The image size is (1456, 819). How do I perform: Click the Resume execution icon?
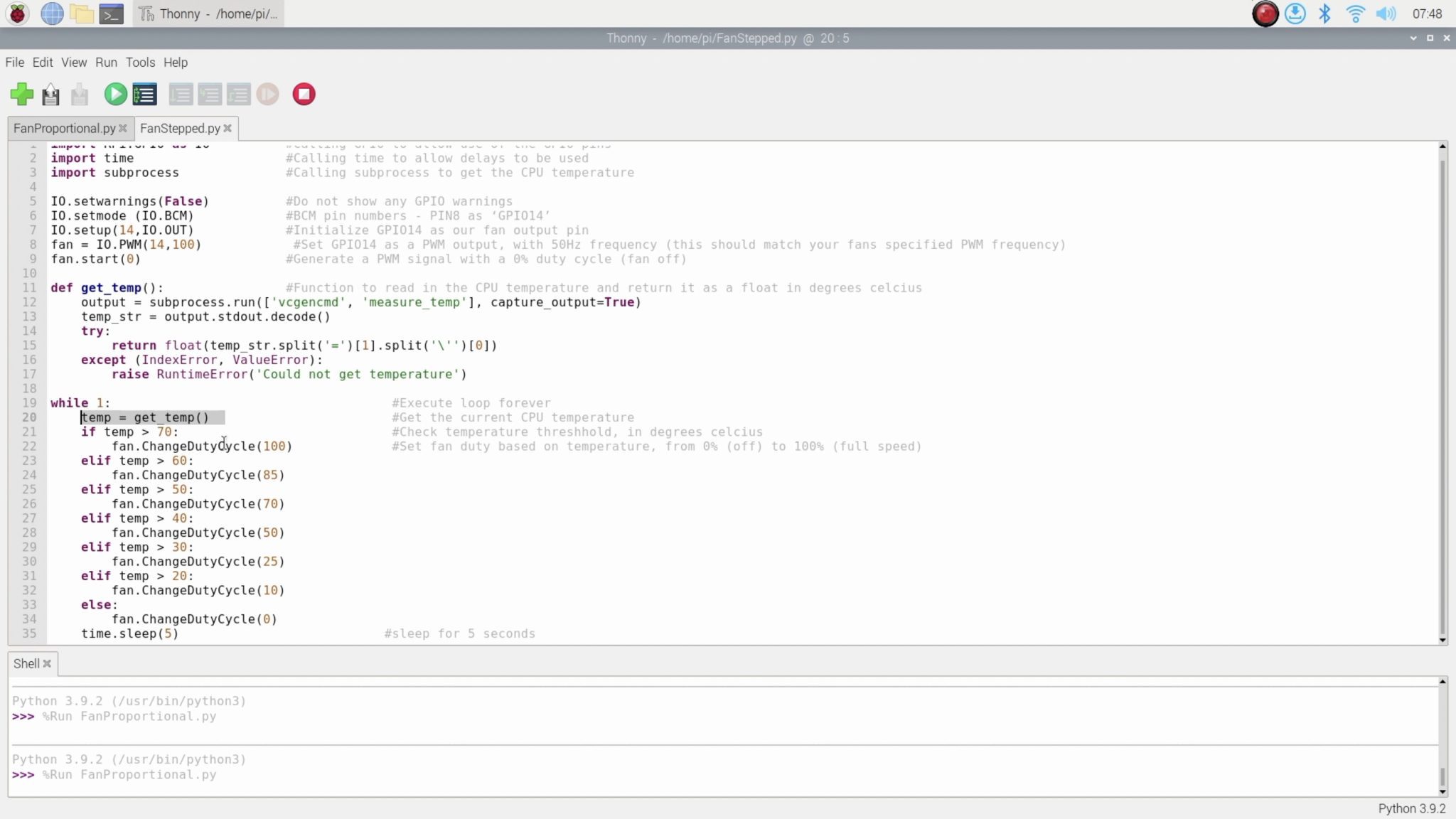click(267, 94)
